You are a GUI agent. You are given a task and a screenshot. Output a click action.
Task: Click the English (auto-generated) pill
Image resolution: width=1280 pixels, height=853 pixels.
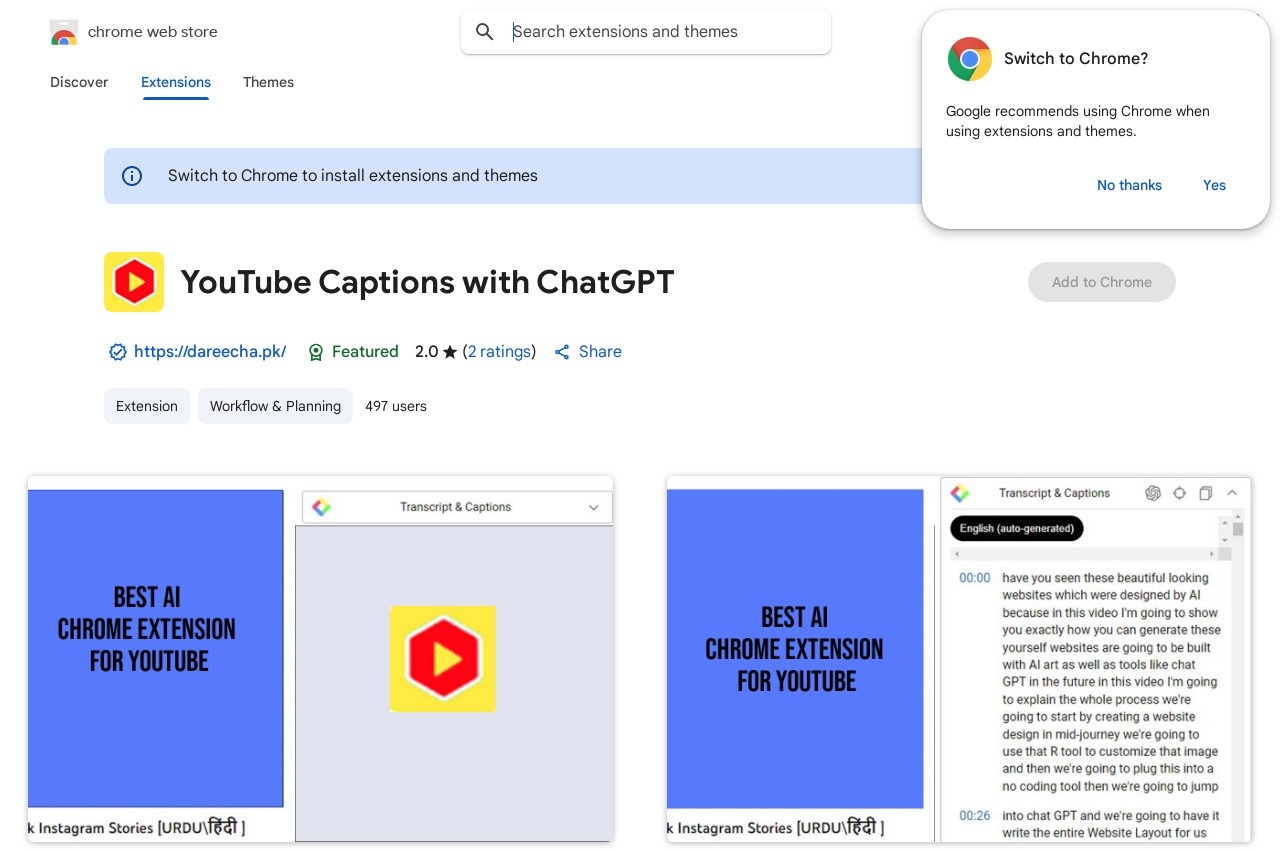1017,528
